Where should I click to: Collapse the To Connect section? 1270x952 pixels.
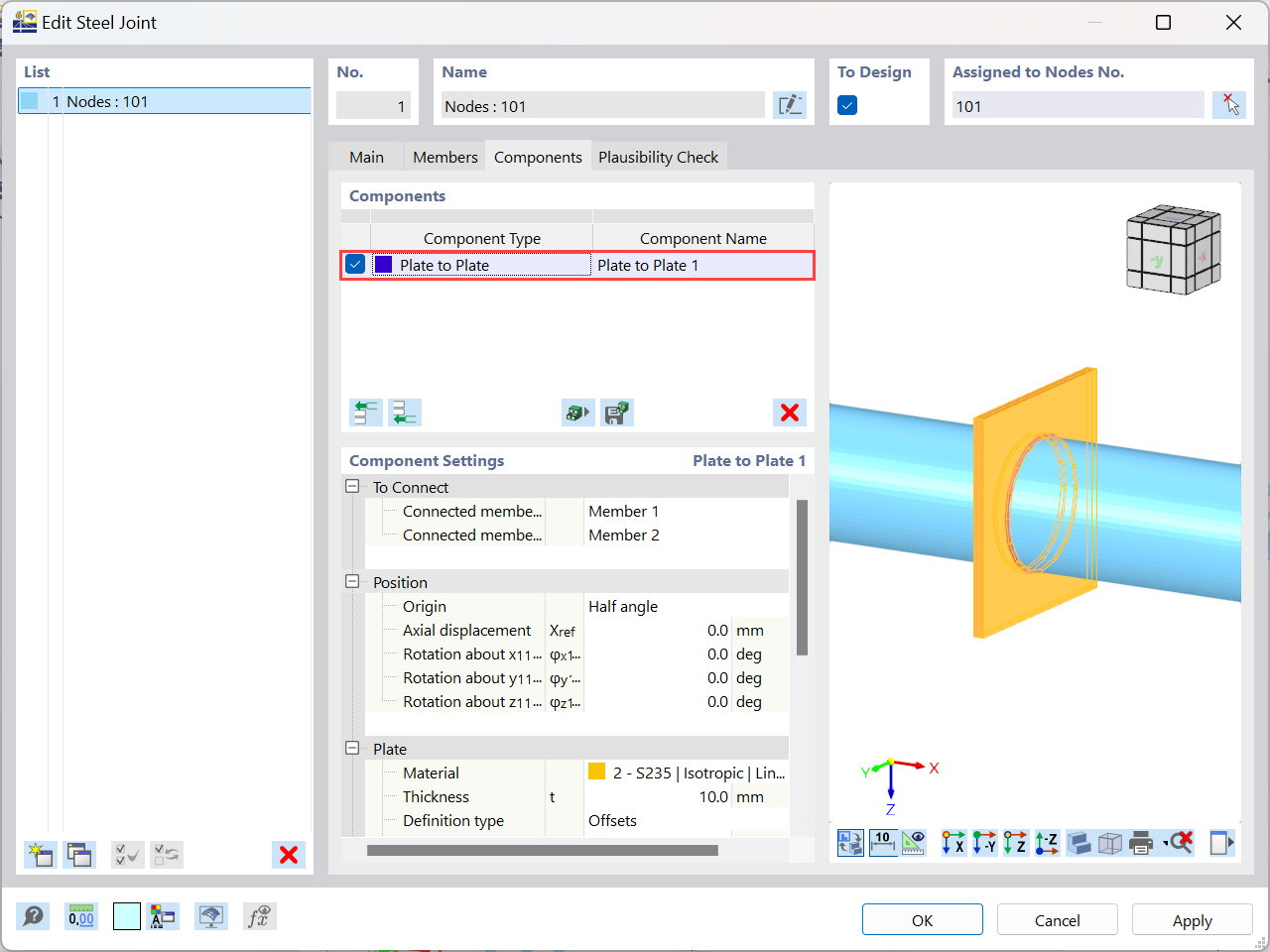pyautogui.click(x=352, y=487)
